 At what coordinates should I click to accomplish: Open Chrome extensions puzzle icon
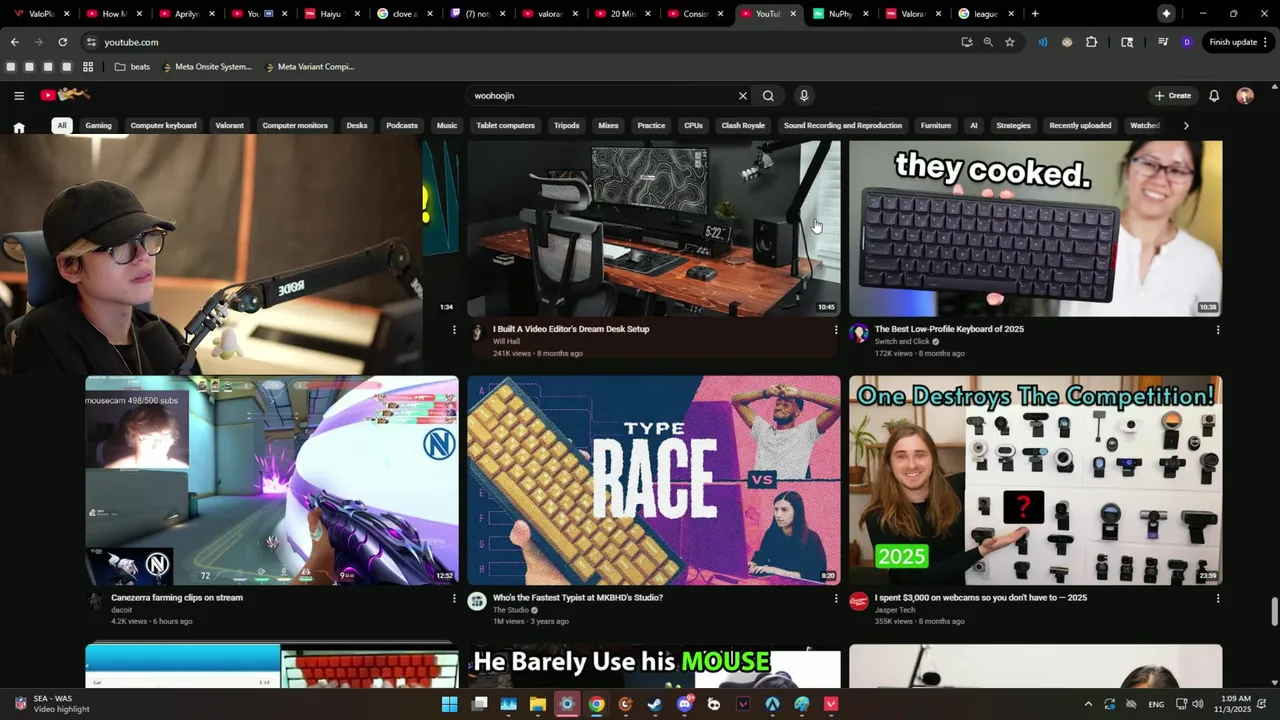[x=1091, y=42]
